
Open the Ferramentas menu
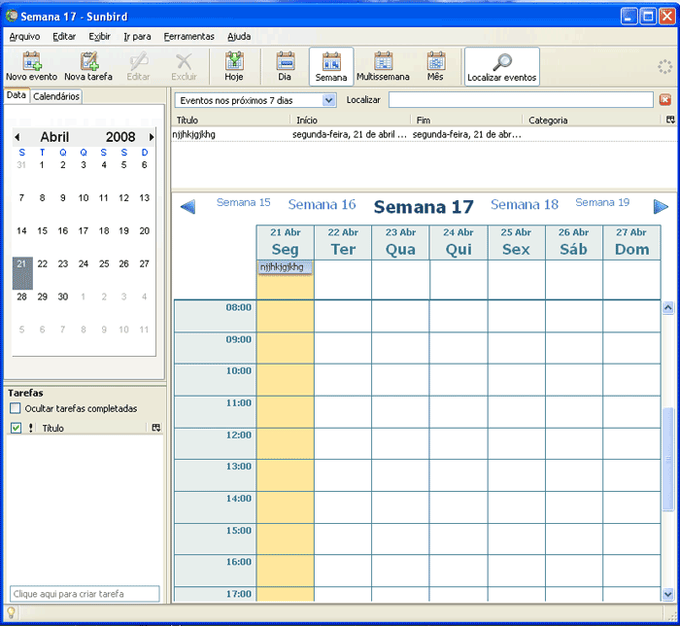coord(189,36)
